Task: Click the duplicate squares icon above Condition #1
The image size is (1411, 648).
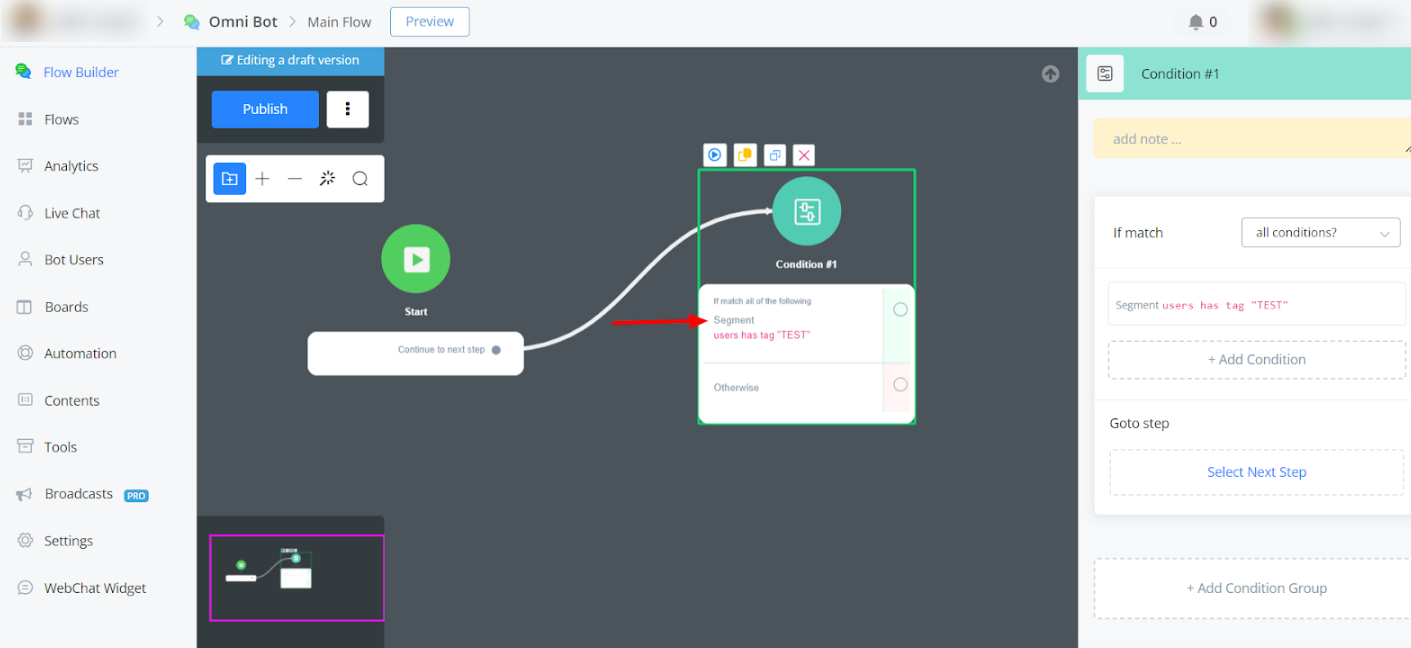Action: click(x=774, y=155)
